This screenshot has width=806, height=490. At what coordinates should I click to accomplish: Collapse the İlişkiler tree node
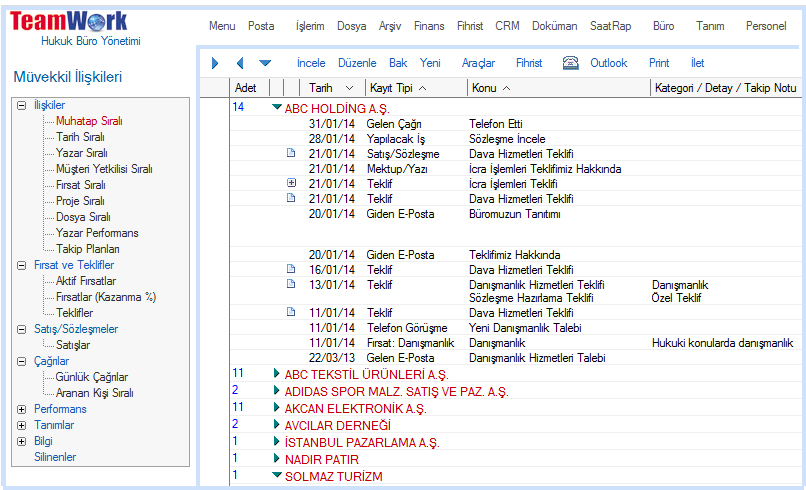(22, 105)
